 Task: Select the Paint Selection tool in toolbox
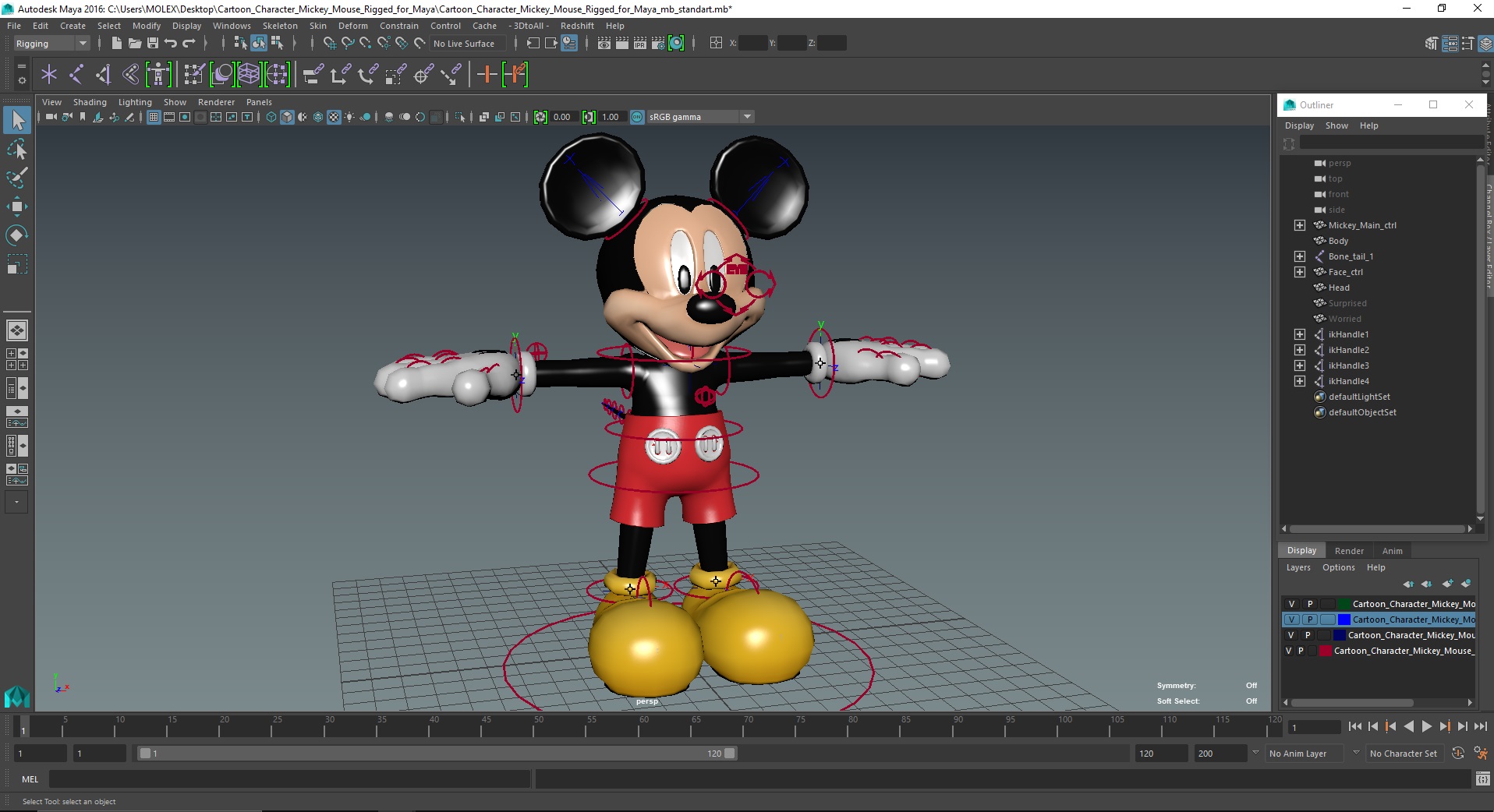click(17, 178)
